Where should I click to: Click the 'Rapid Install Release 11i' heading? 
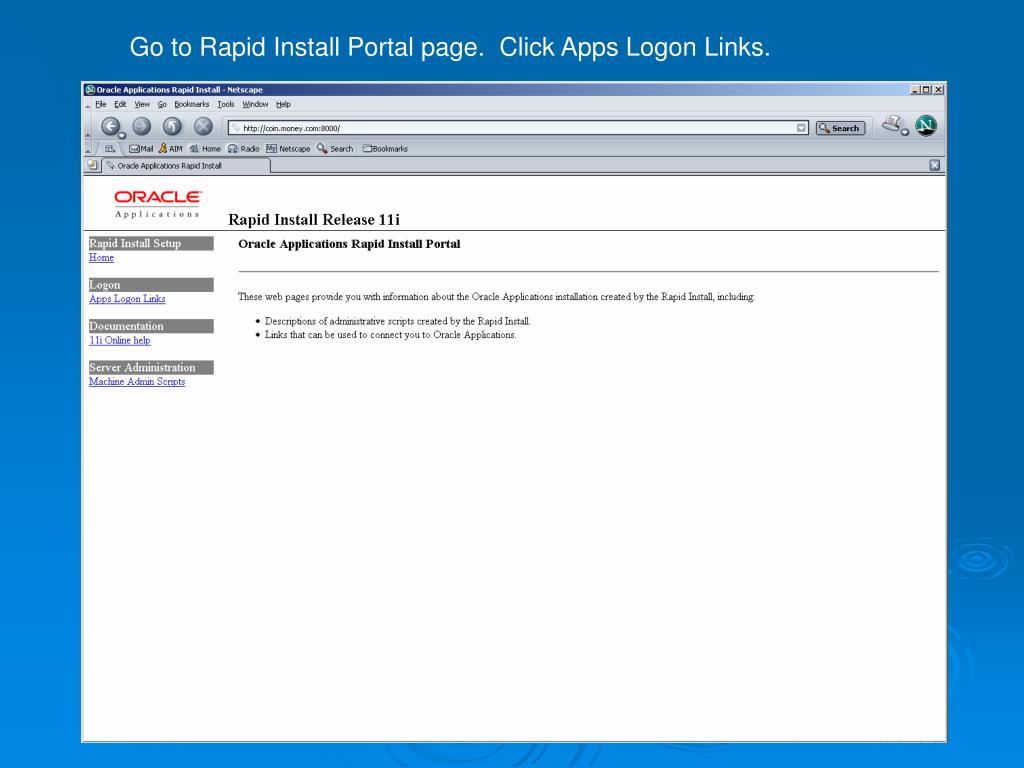click(314, 219)
